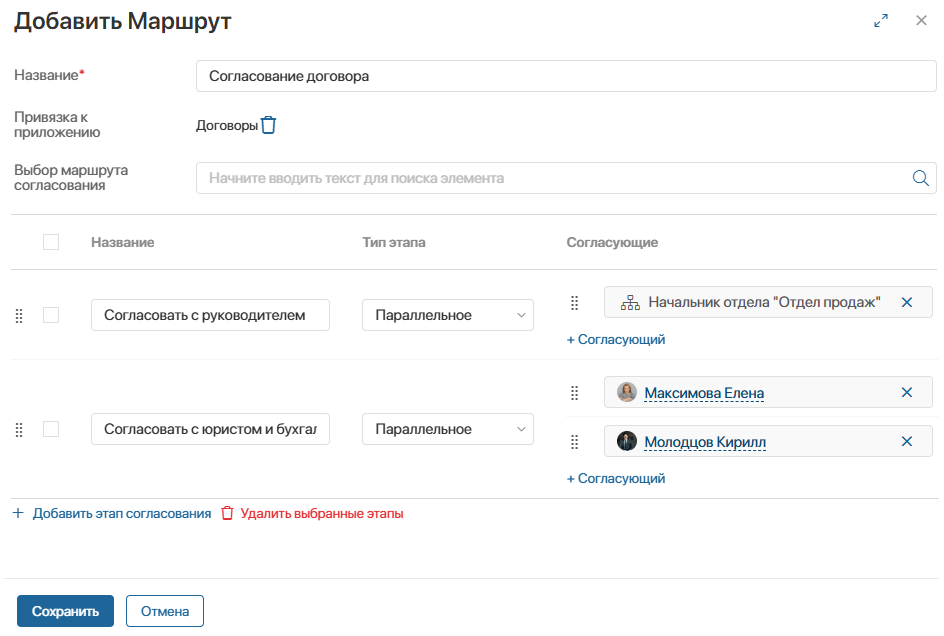Screen dimensions: 944x636
Task: Click the org-structure icon of Начальник отдела
Action: pos(630,302)
